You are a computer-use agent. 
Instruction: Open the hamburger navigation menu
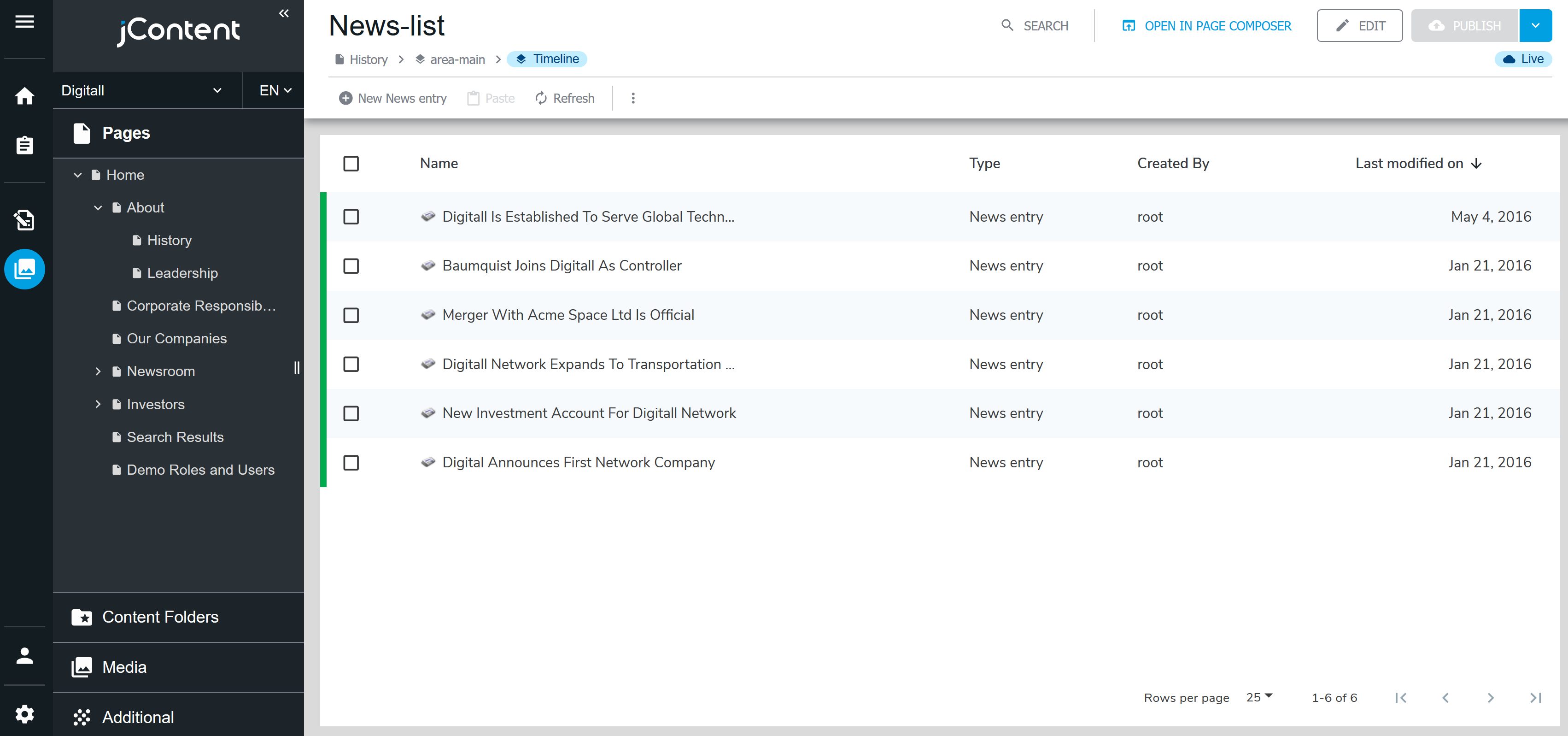(x=24, y=22)
